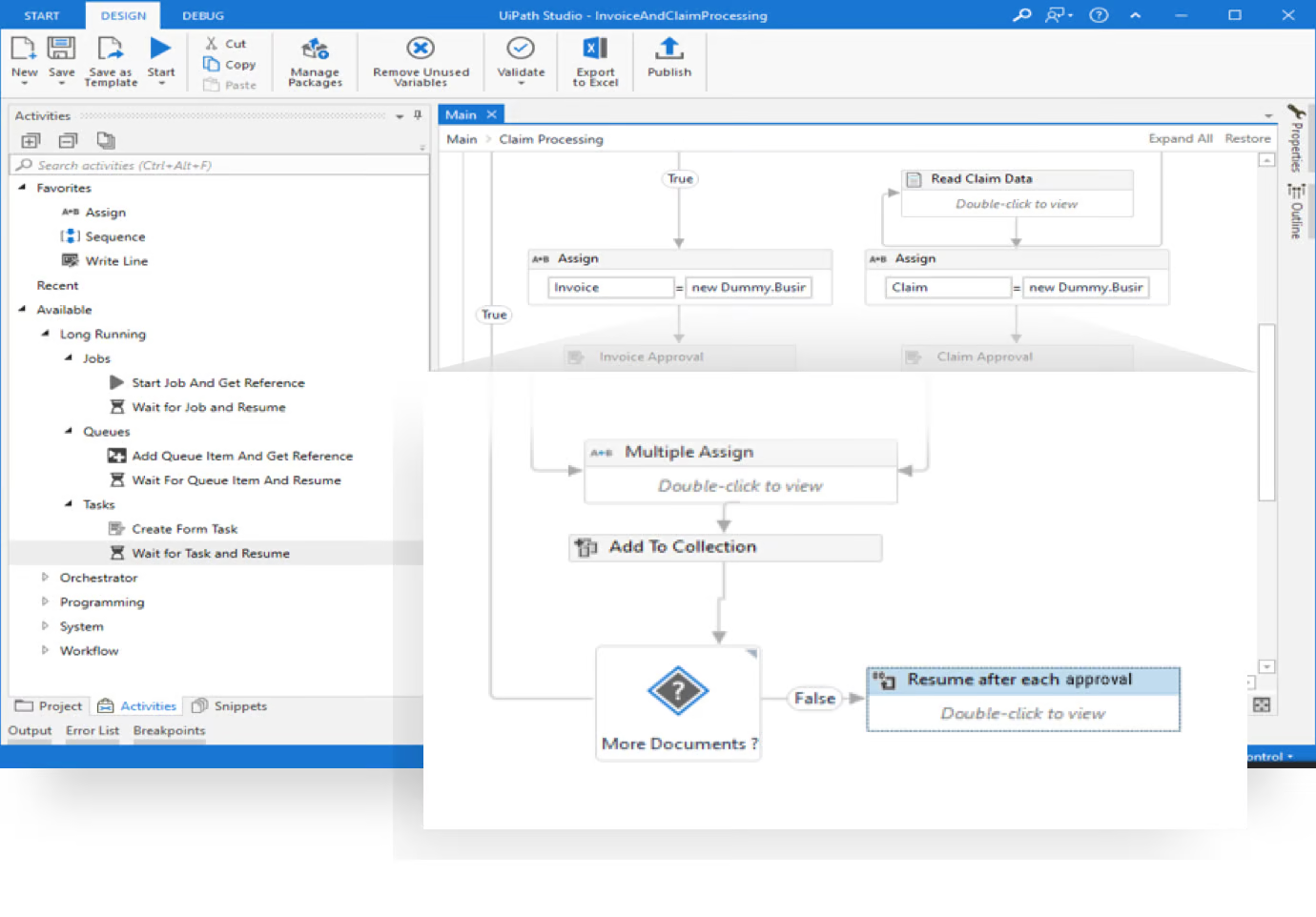Switch to the Project panel tab

coord(49,706)
